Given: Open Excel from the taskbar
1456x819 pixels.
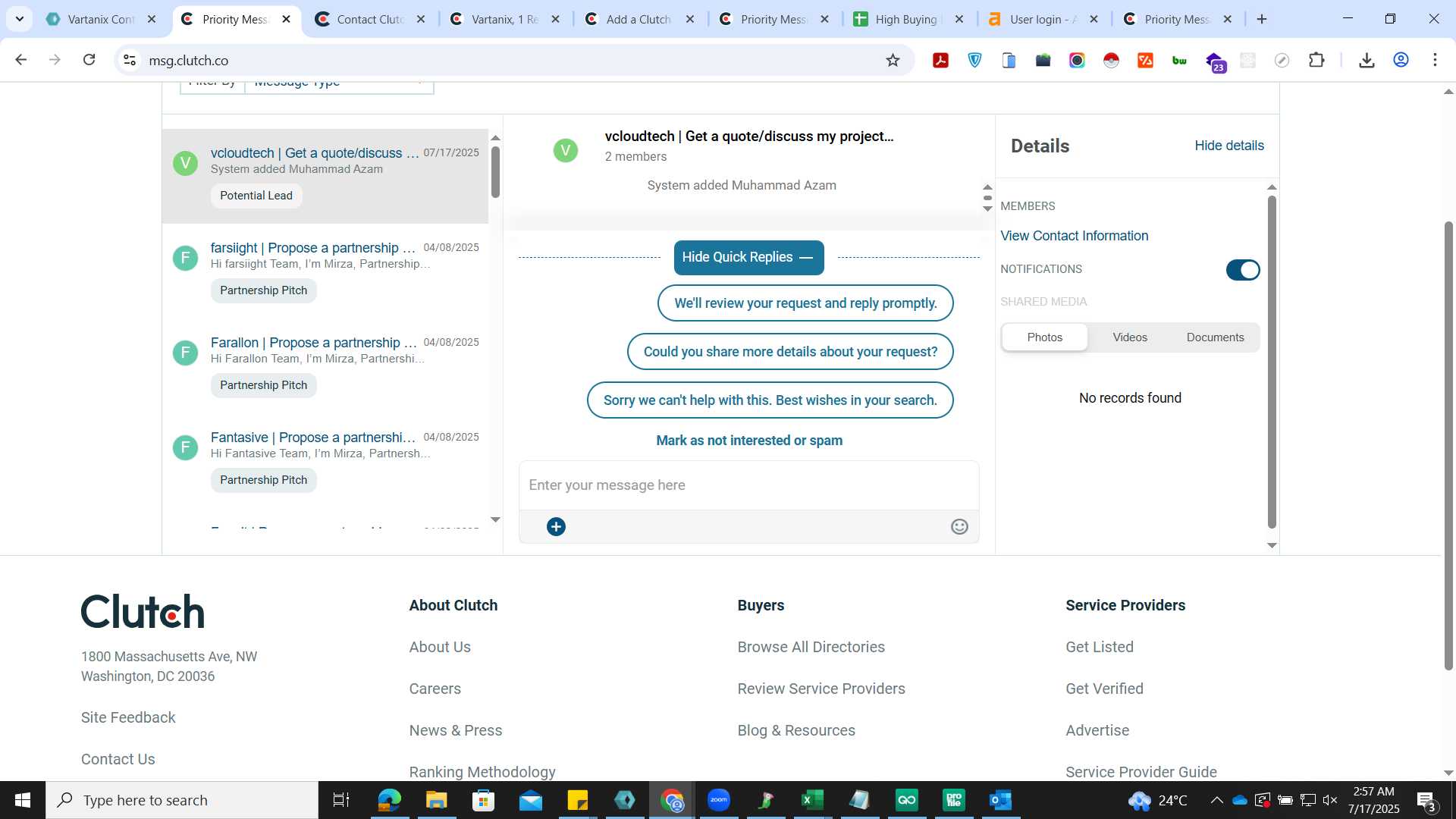Looking at the screenshot, I should pos(812,800).
